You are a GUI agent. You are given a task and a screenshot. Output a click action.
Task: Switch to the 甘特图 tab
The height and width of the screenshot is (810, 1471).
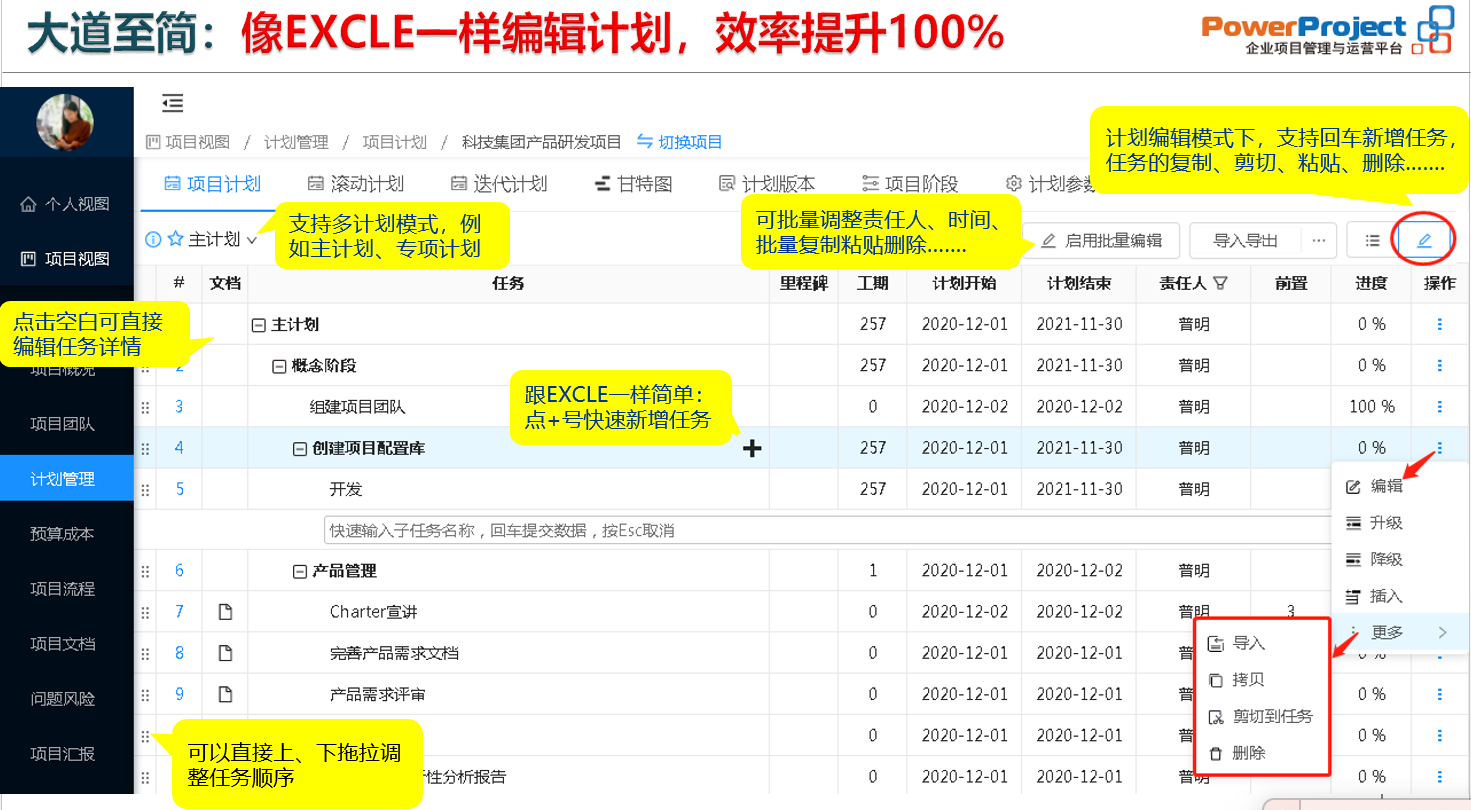(633, 184)
